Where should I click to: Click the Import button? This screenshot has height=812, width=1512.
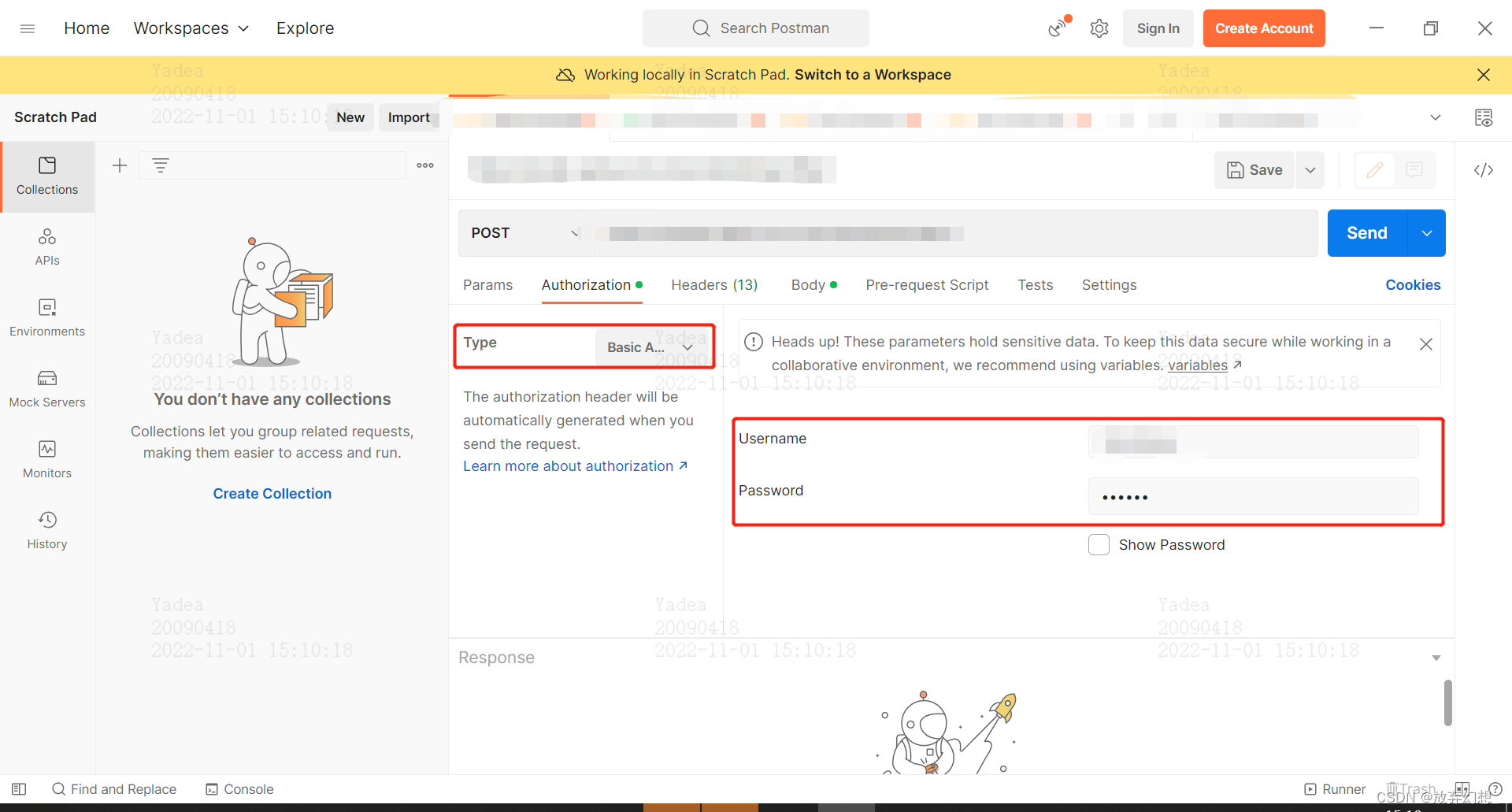point(409,117)
